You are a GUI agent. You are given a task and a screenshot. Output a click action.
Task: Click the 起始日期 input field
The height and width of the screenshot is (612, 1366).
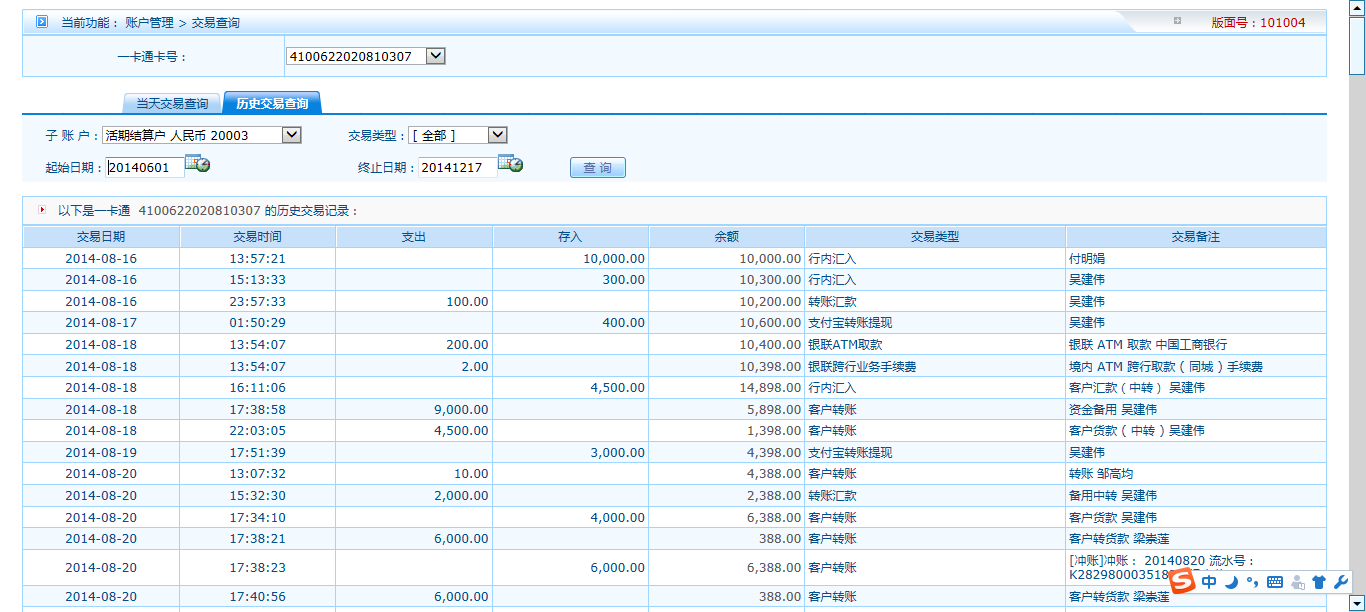(145, 168)
